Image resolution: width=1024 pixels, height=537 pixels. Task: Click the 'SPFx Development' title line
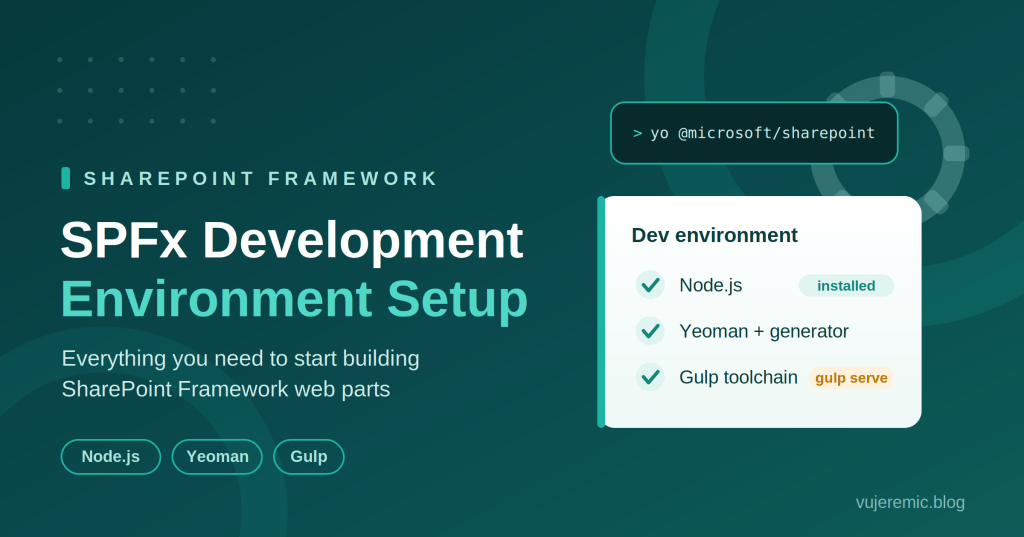(292, 240)
